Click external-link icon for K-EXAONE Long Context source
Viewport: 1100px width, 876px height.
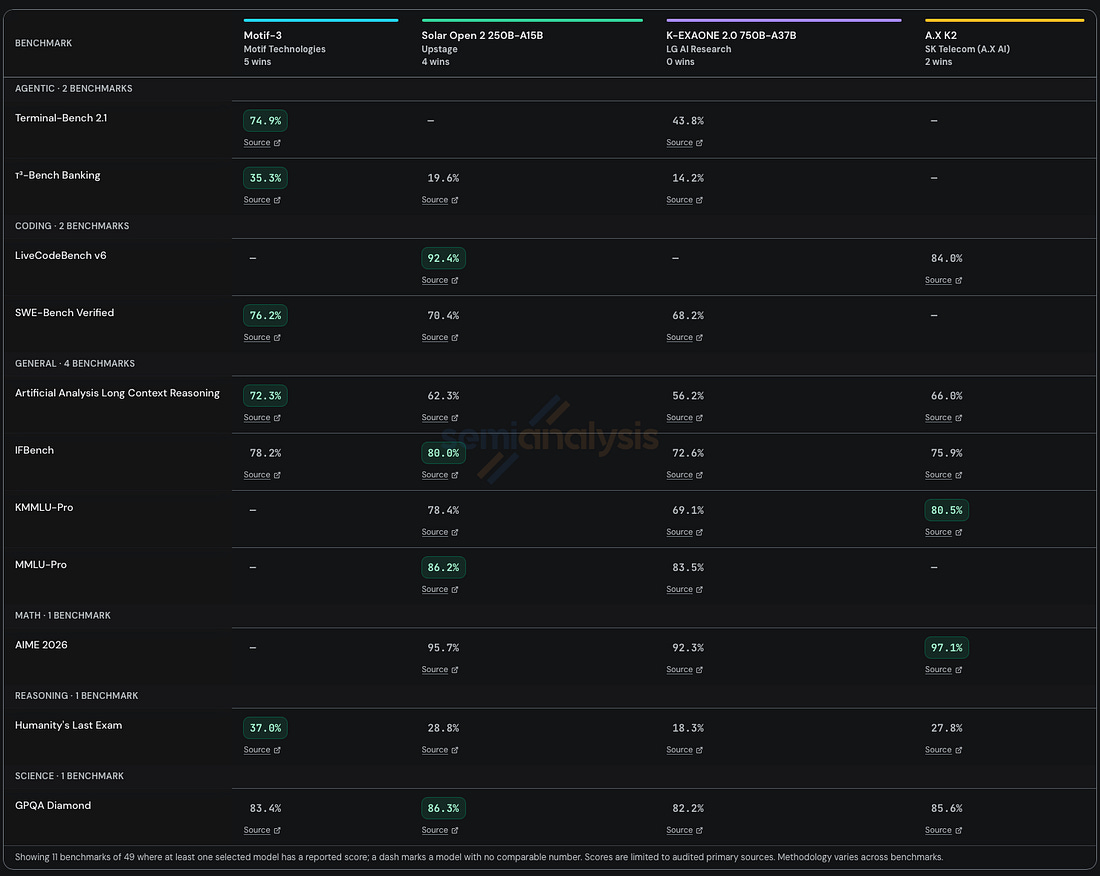tap(699, 418)
